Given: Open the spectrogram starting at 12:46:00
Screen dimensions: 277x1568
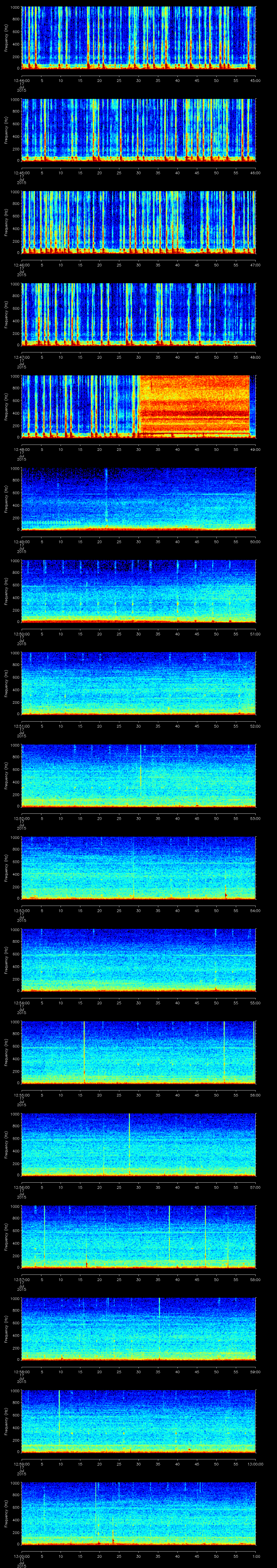Looking at the screenshot, I should (x=138, y=221).
